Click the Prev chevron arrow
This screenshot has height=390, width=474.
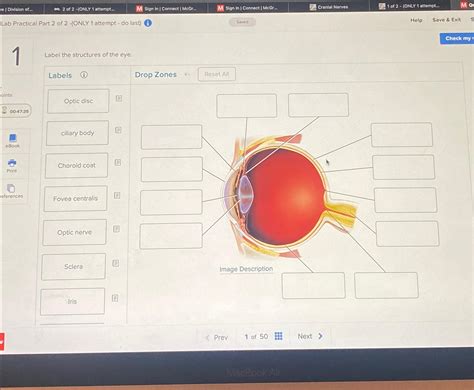point(207,338)
